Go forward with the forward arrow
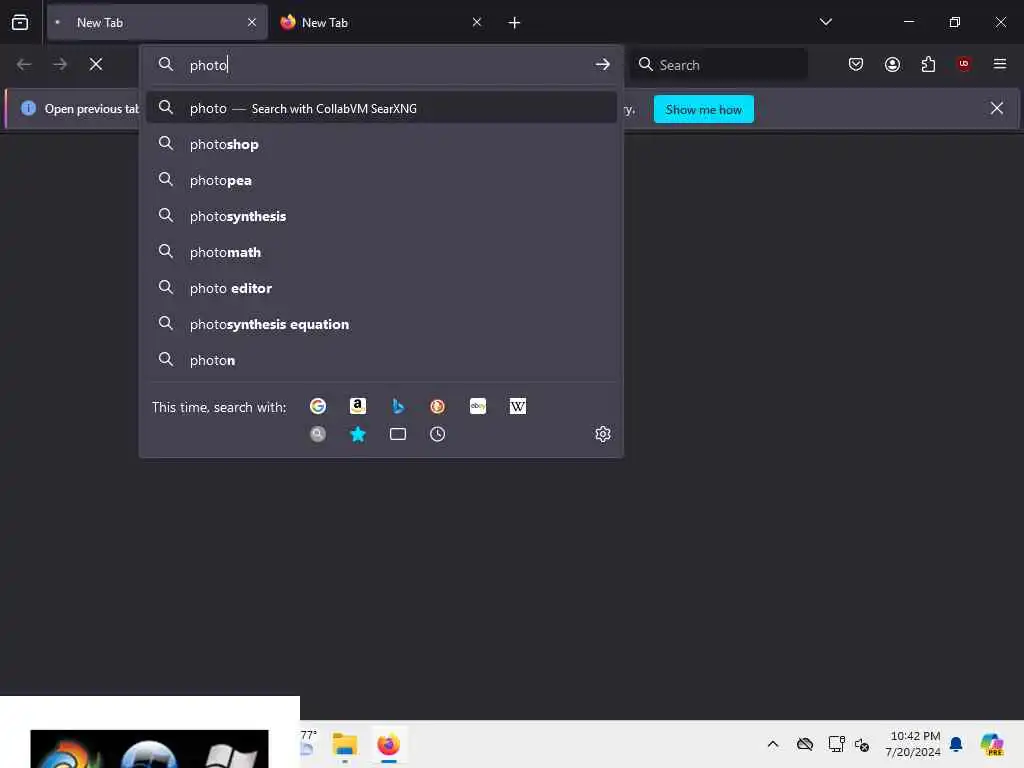The height and width of the screenshot is (768, 1024). pyautogui.click(x=60, y=64)
